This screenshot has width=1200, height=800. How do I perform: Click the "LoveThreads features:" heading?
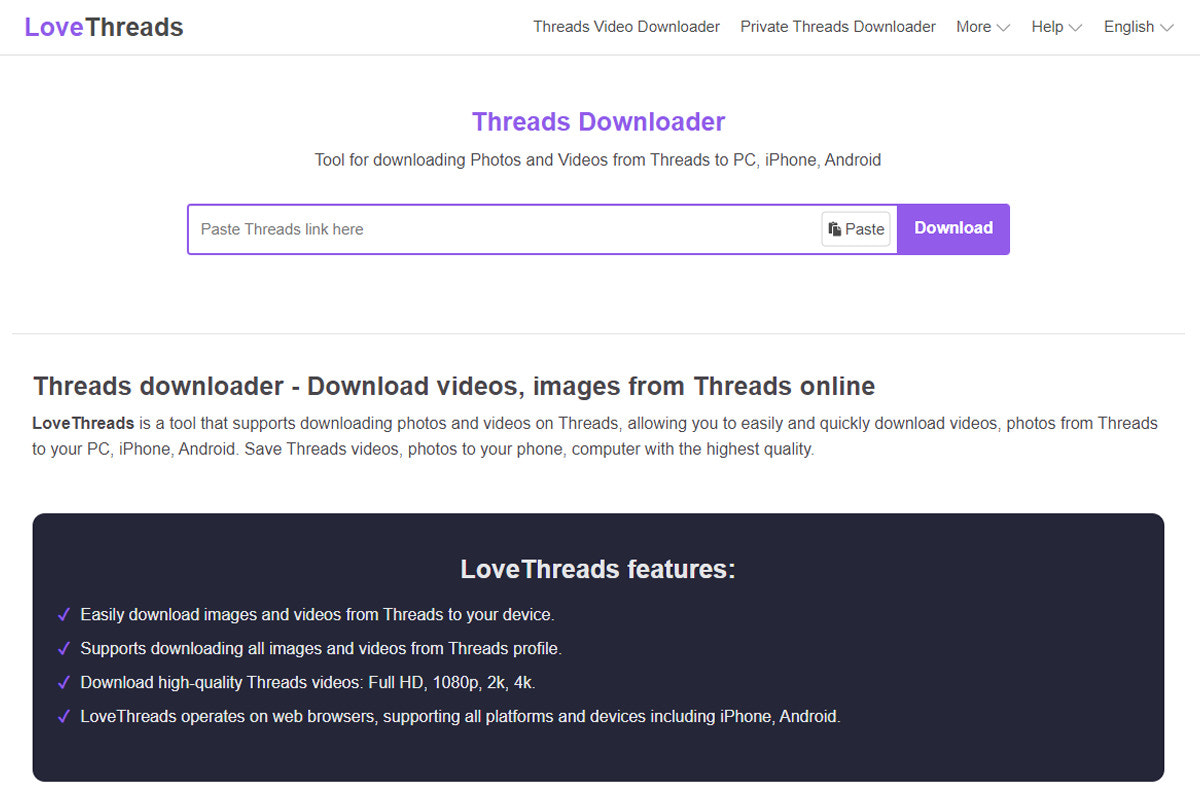pos(598,569)
